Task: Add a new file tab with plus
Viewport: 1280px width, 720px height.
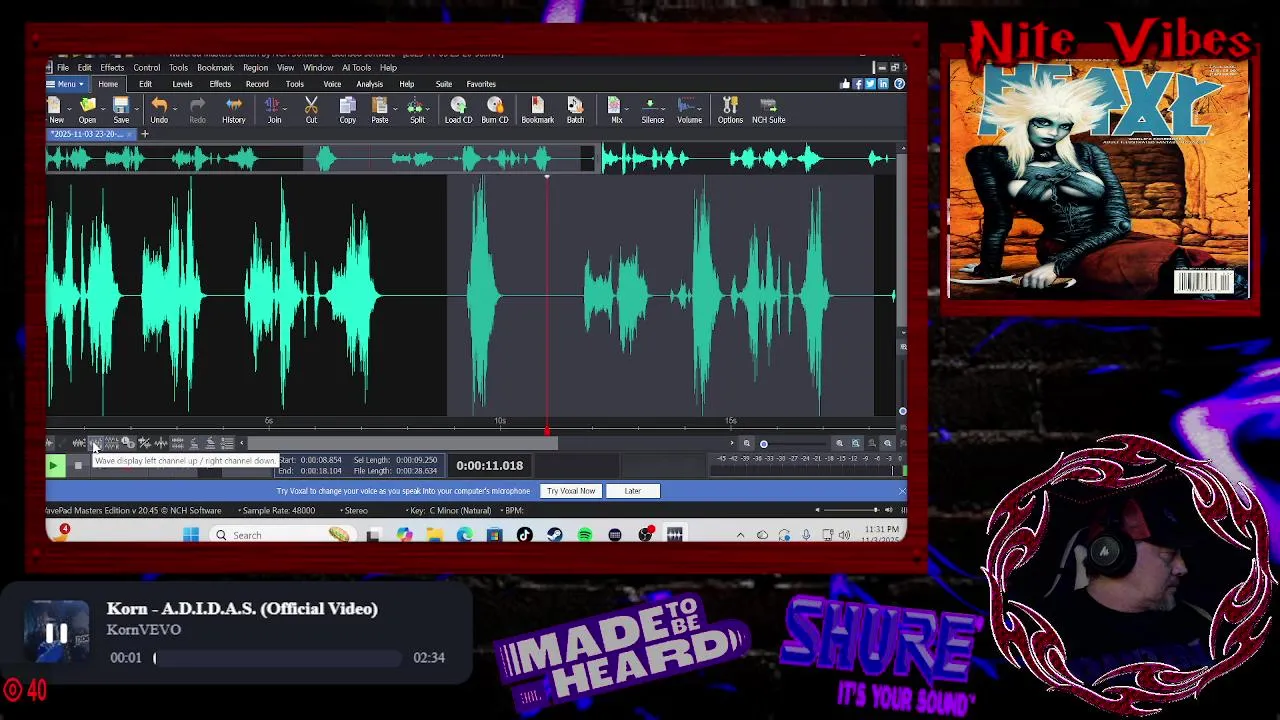Action: tap(144, 134)
